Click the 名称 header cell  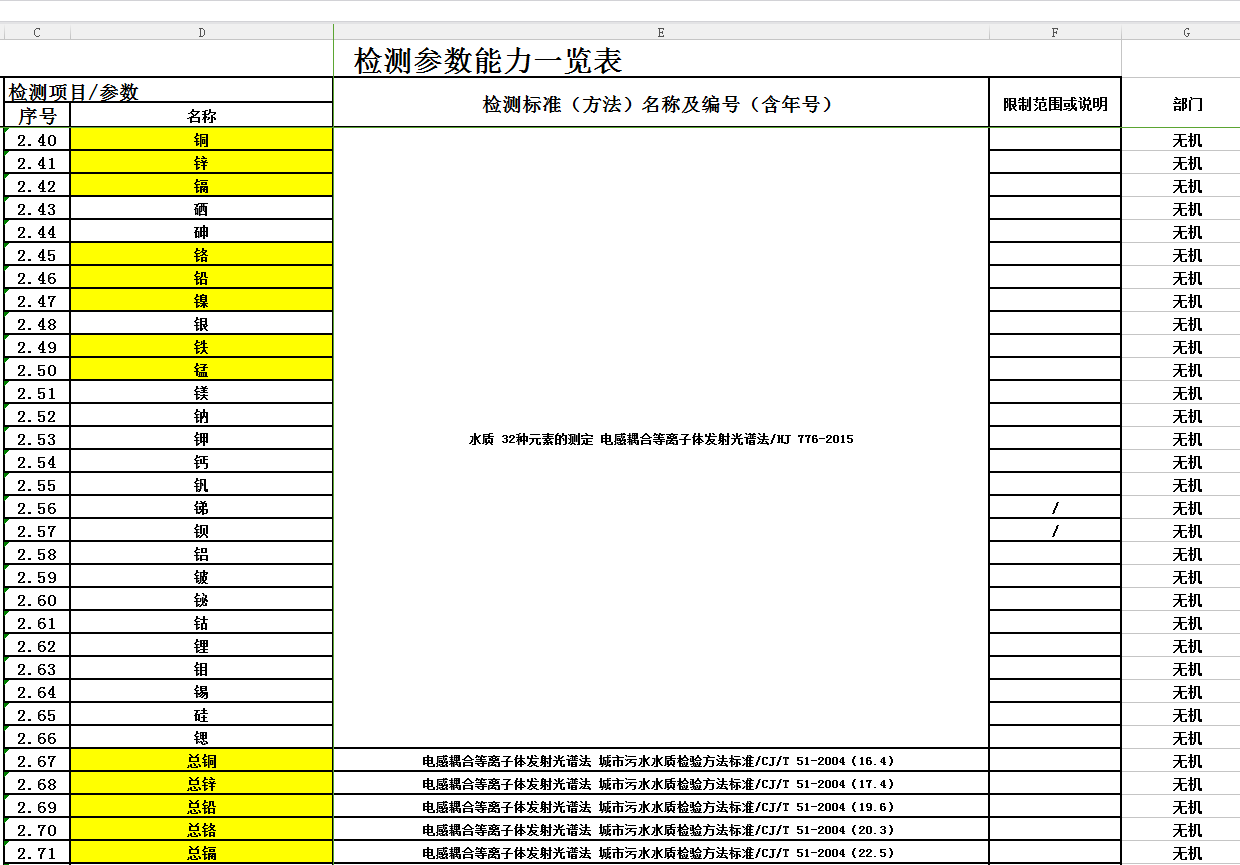coord(202,115)
